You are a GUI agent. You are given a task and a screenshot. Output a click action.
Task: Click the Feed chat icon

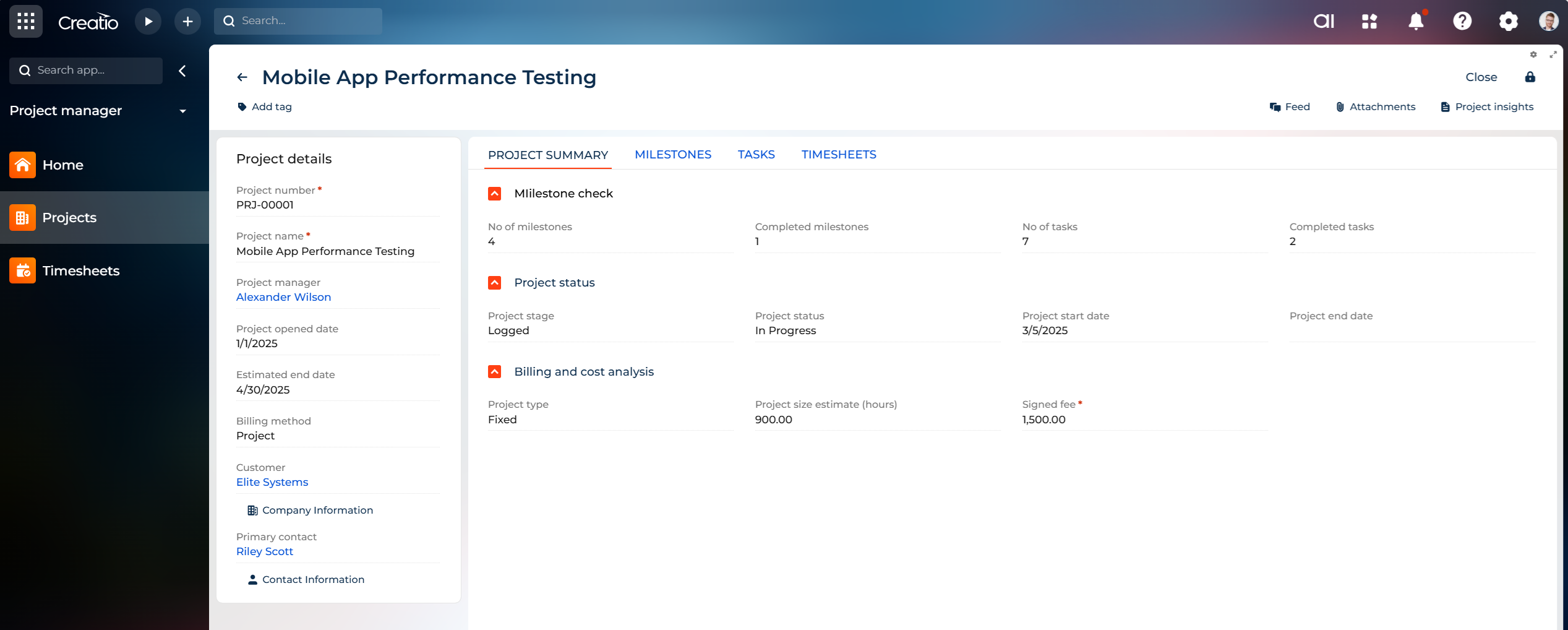pyautogui.click(x=1275, y=107)
